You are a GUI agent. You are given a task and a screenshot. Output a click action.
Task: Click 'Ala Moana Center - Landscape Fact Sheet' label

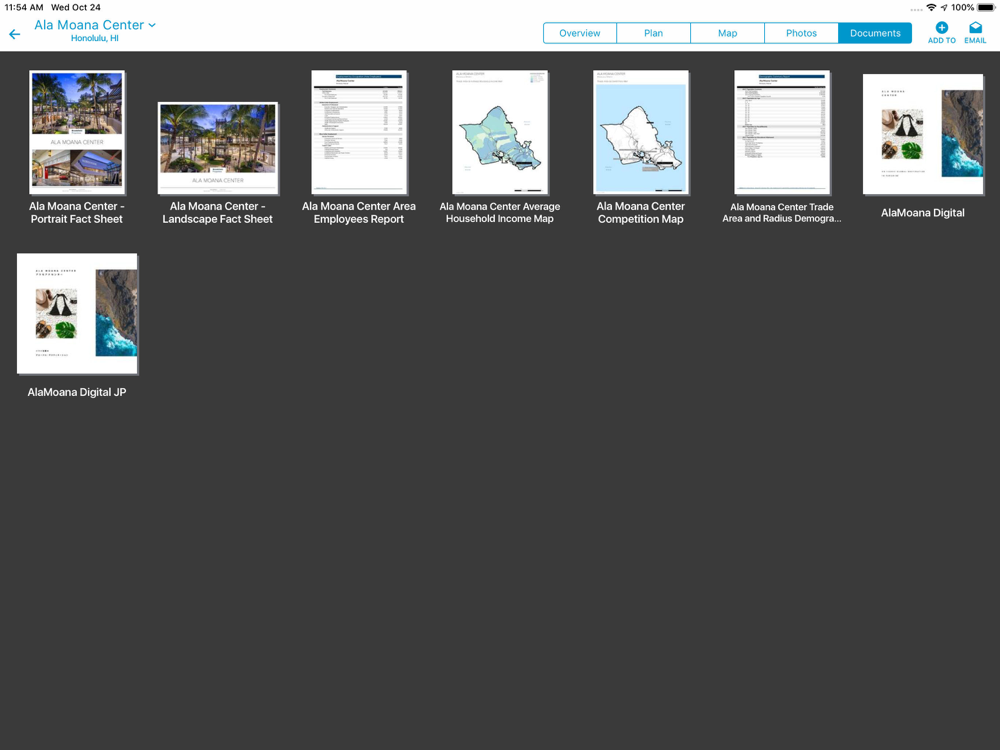click(x=217, y=212)
